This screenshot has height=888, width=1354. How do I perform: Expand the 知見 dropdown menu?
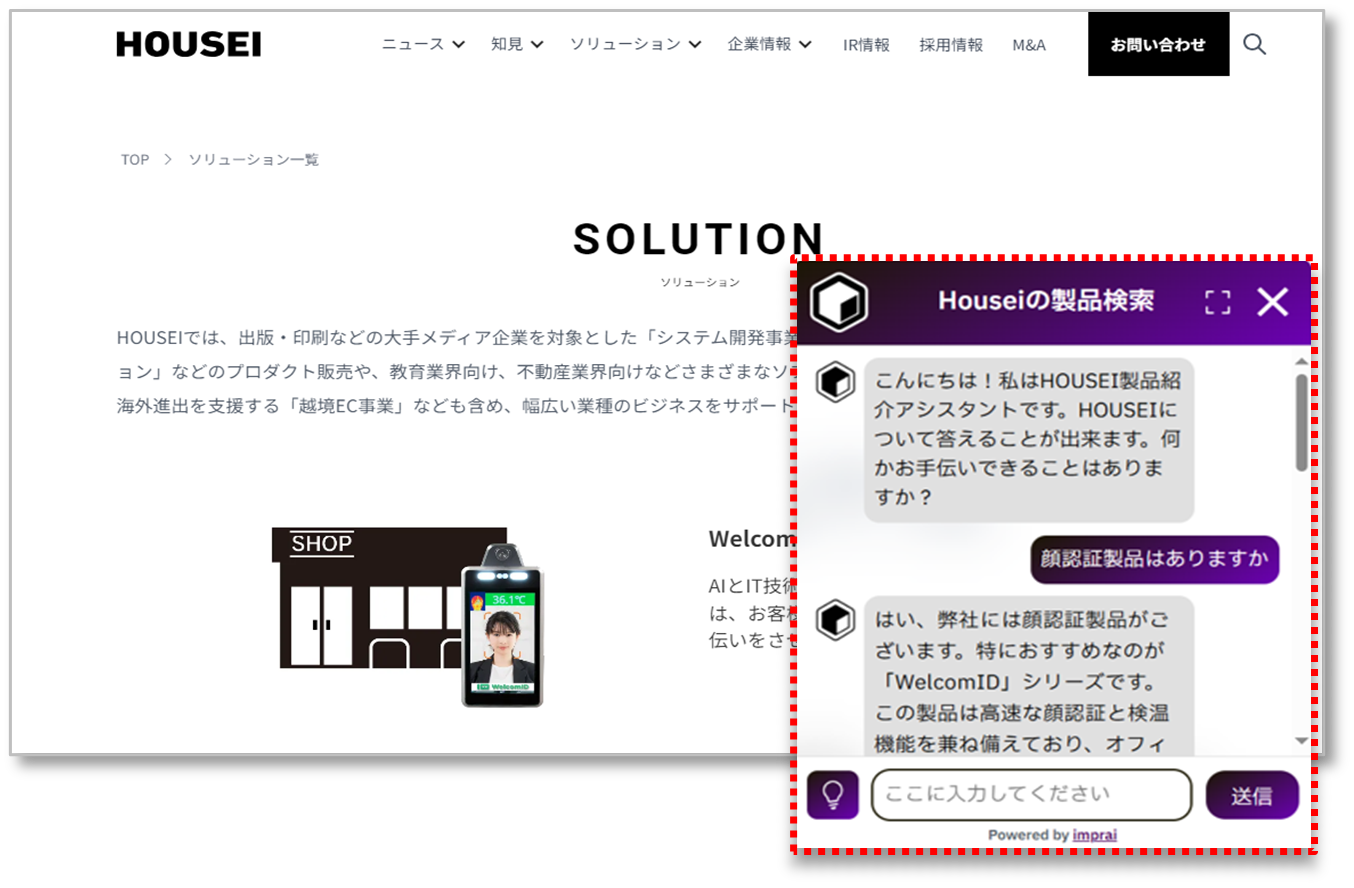[x=517, y=44]
